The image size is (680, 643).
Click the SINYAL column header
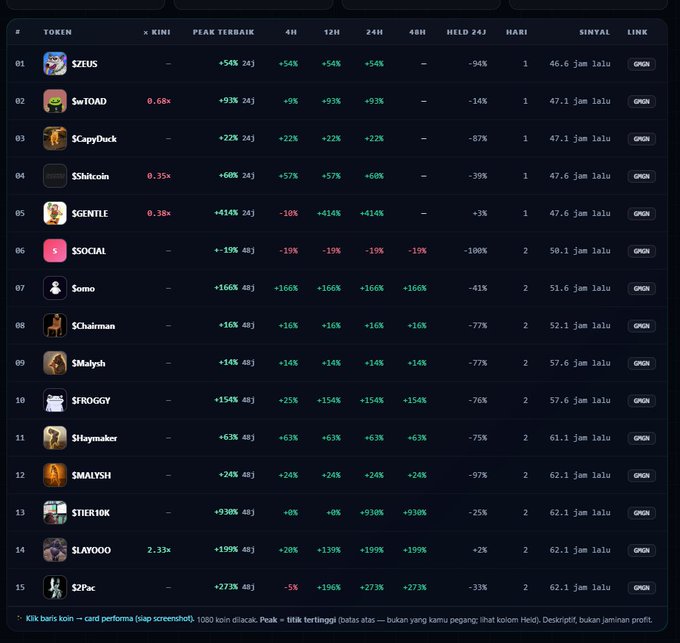pos(595,32)
